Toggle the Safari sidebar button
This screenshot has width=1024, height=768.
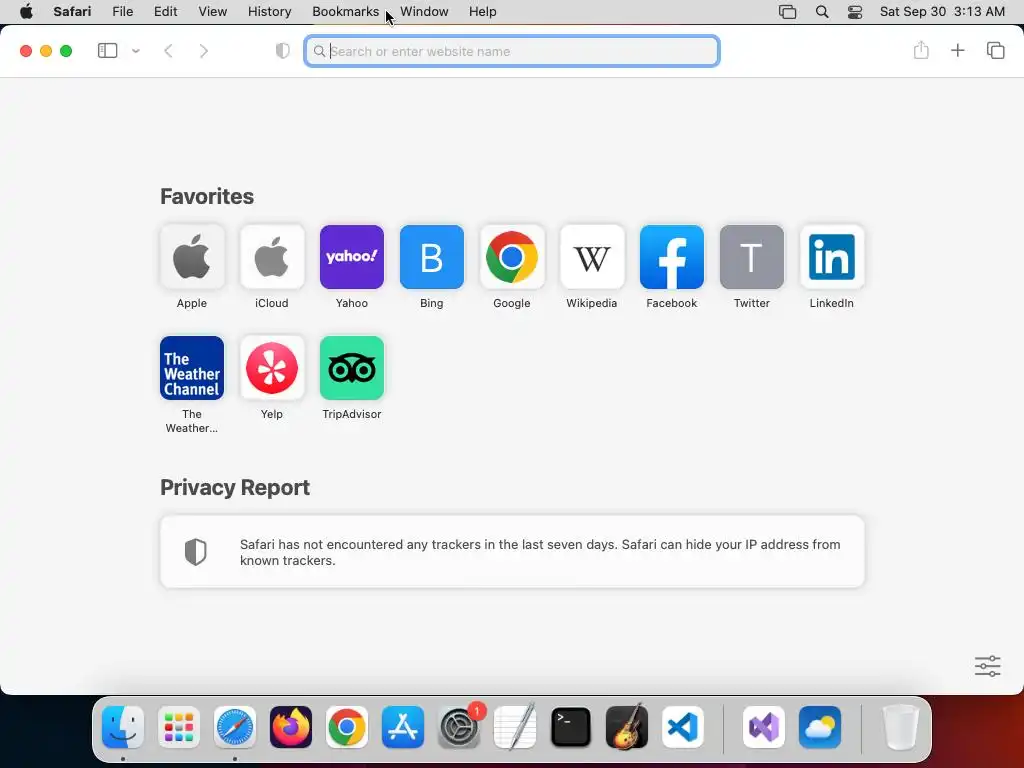click(x=107, y=51)
